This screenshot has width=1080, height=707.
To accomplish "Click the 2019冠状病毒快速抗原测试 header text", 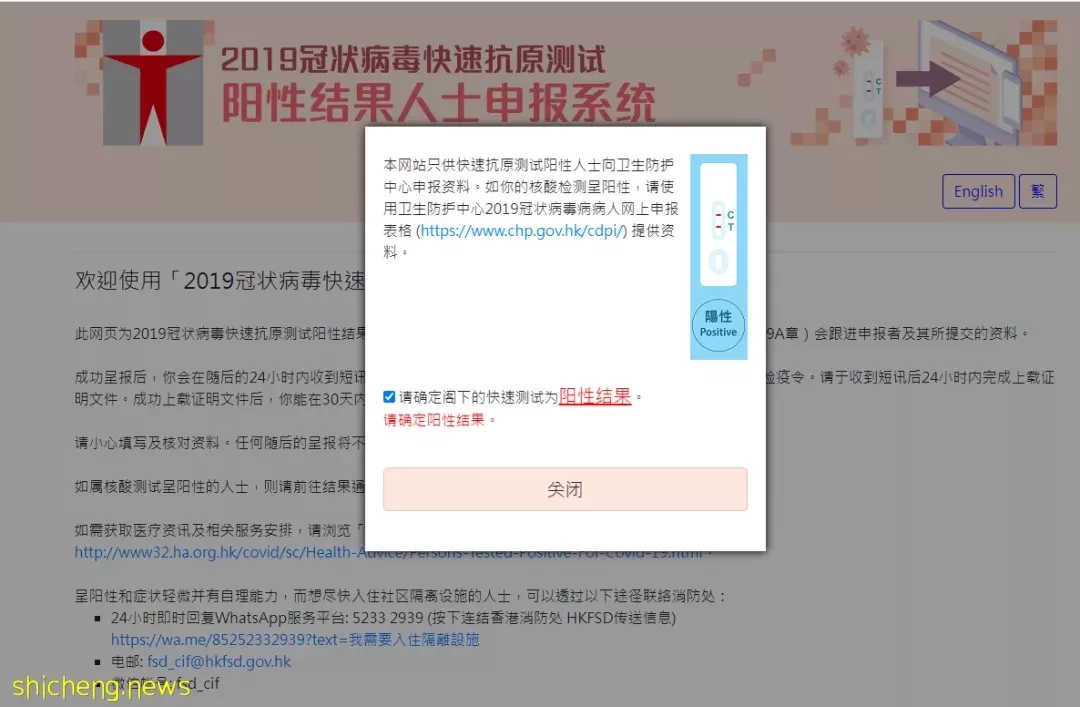I will coord(413,59).
